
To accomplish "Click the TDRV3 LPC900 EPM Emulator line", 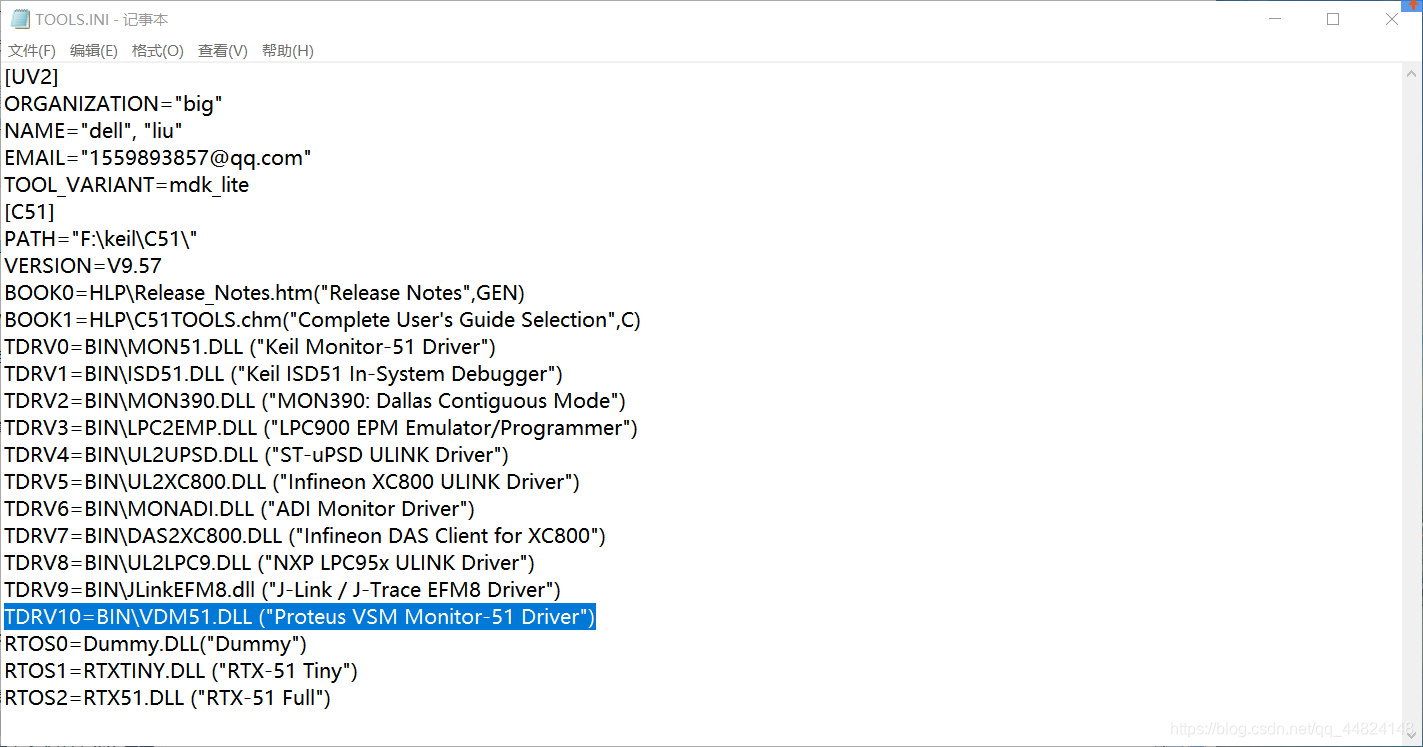I will pos(321,428).
